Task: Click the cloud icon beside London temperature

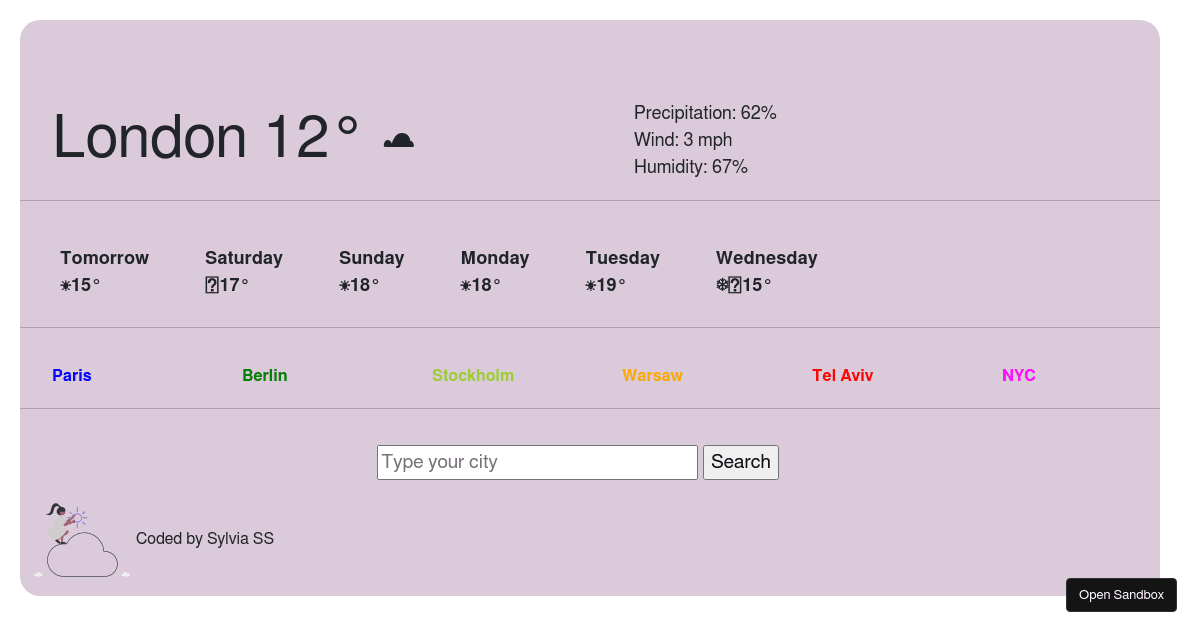Action: click(398, 140)
